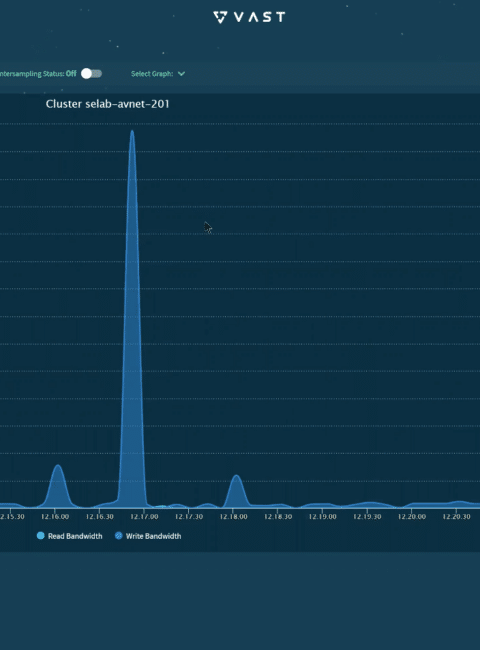Click the 12.18.00 time axis label

point(233,517)
